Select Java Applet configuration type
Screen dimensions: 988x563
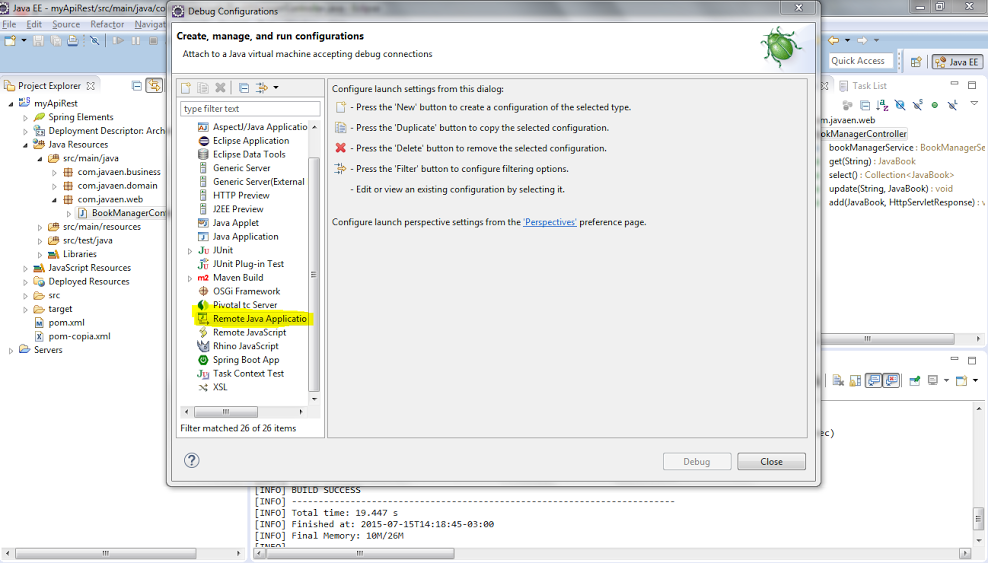tap(228, 223)
